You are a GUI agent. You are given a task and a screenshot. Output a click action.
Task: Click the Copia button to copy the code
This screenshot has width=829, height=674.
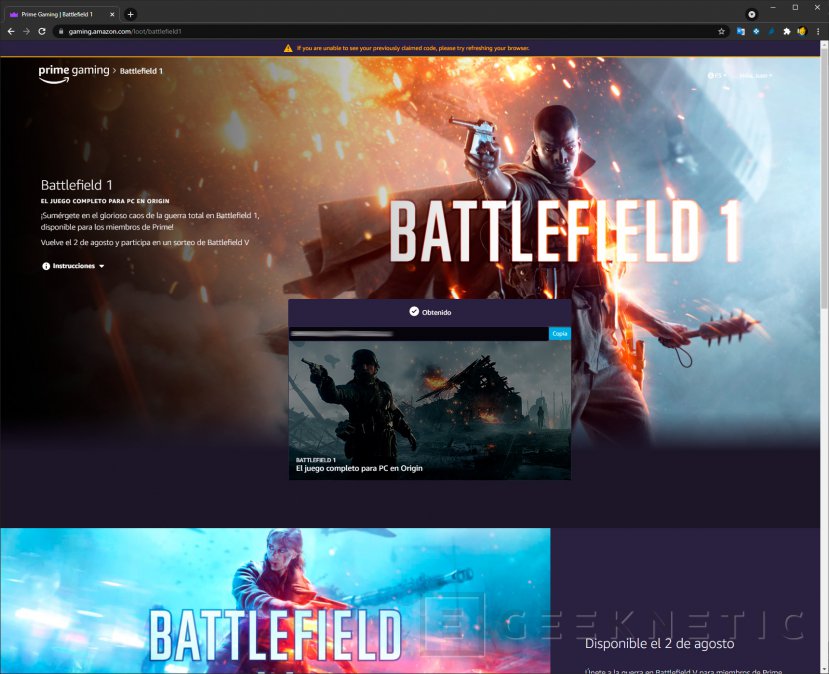coord(560,334)
